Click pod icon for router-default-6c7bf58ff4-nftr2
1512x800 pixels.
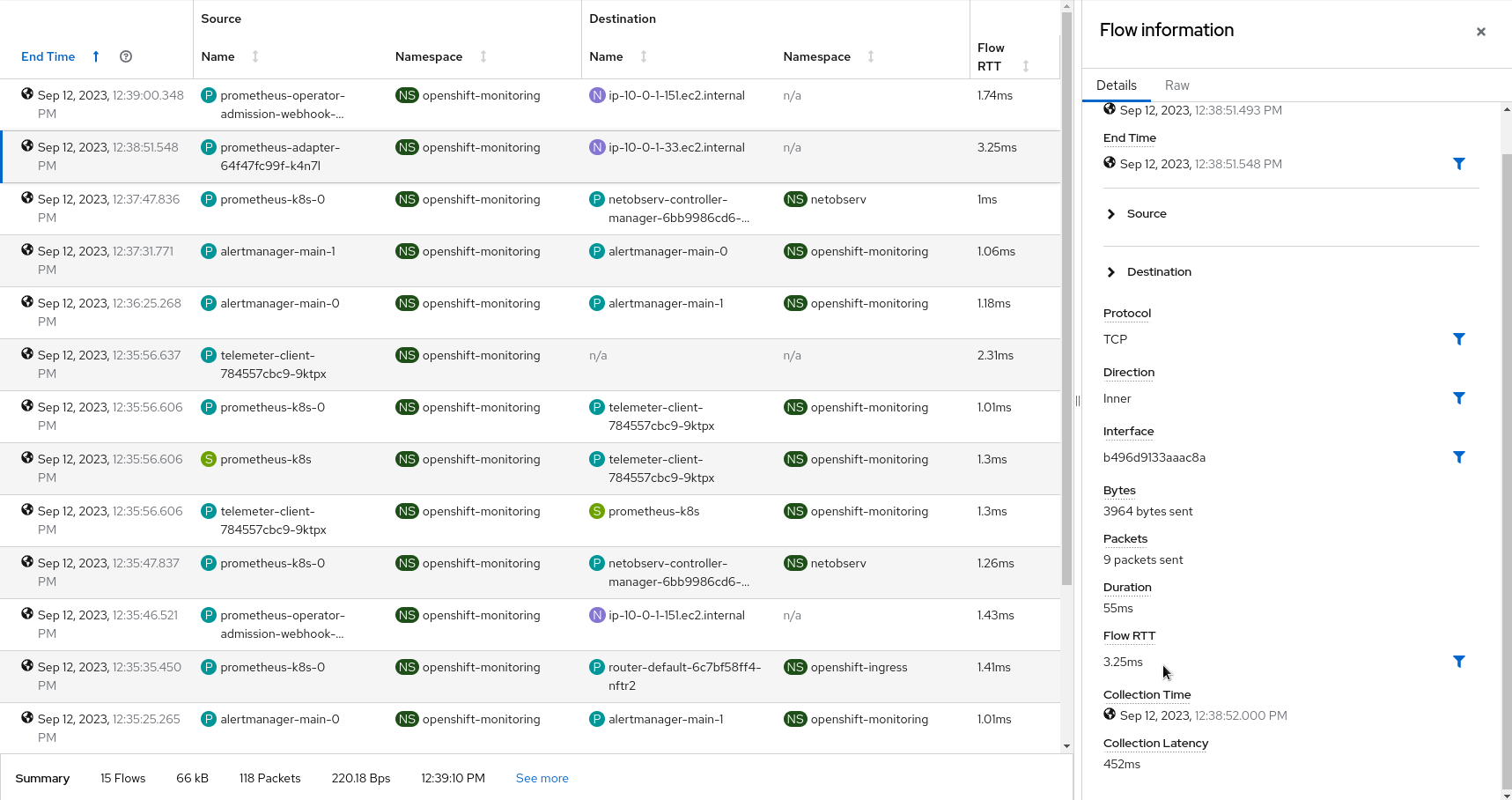point(597,667)
